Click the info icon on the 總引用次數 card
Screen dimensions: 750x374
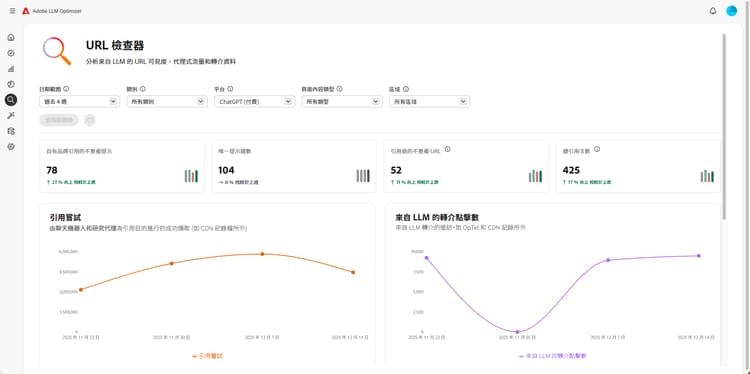click(597, 149)
